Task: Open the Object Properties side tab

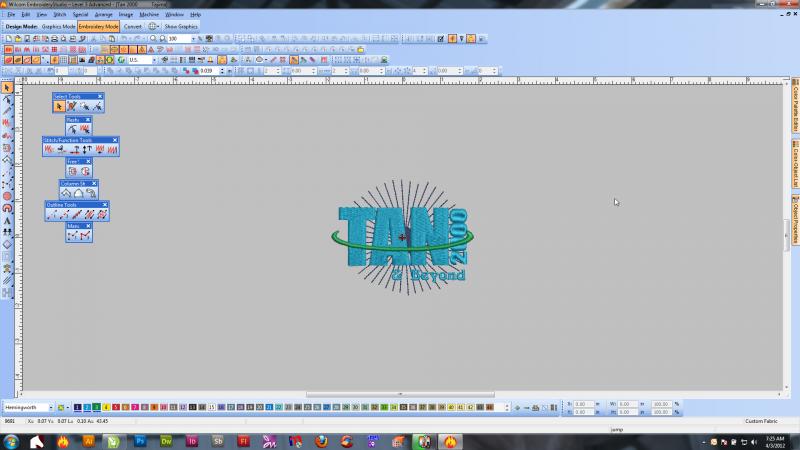Action: [x=795, y=220]
